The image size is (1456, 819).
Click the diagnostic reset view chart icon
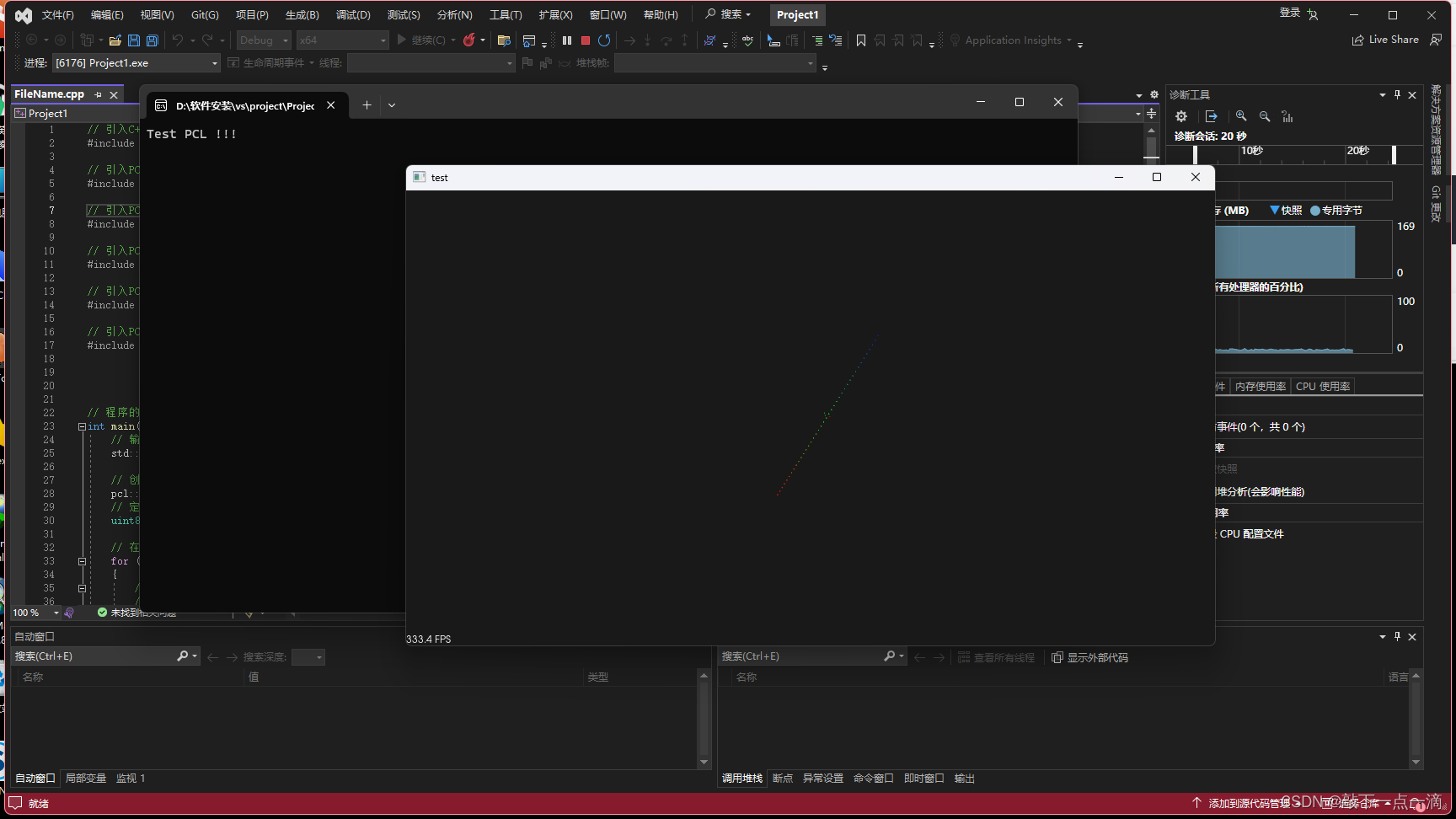1287,116
